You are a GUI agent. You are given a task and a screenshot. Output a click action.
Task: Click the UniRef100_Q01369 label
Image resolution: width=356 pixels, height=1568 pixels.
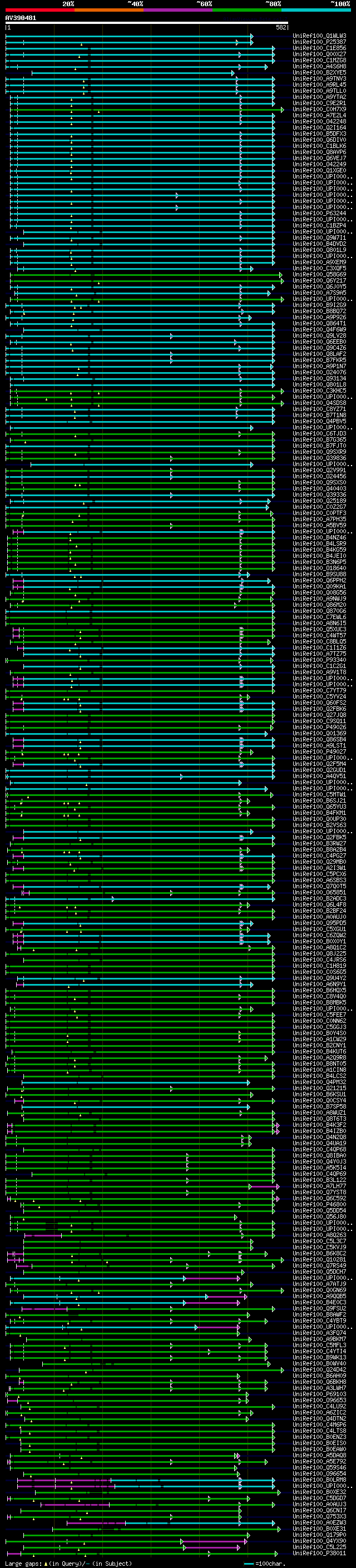coord(319,733)
